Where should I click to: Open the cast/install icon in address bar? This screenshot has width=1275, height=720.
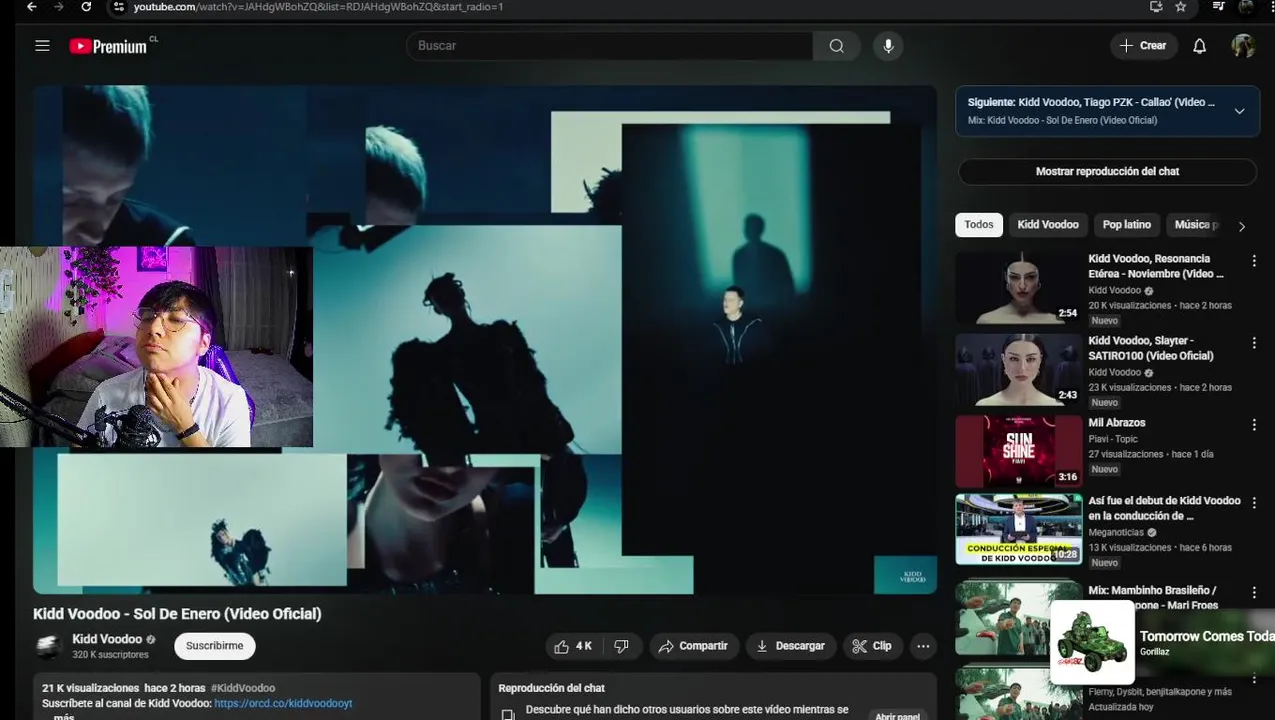coord(1156,7)
